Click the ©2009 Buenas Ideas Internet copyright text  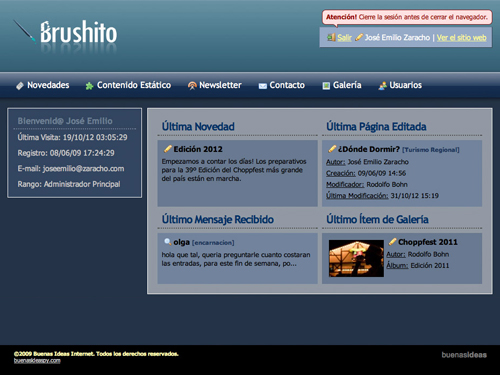(x=96, y=354)
